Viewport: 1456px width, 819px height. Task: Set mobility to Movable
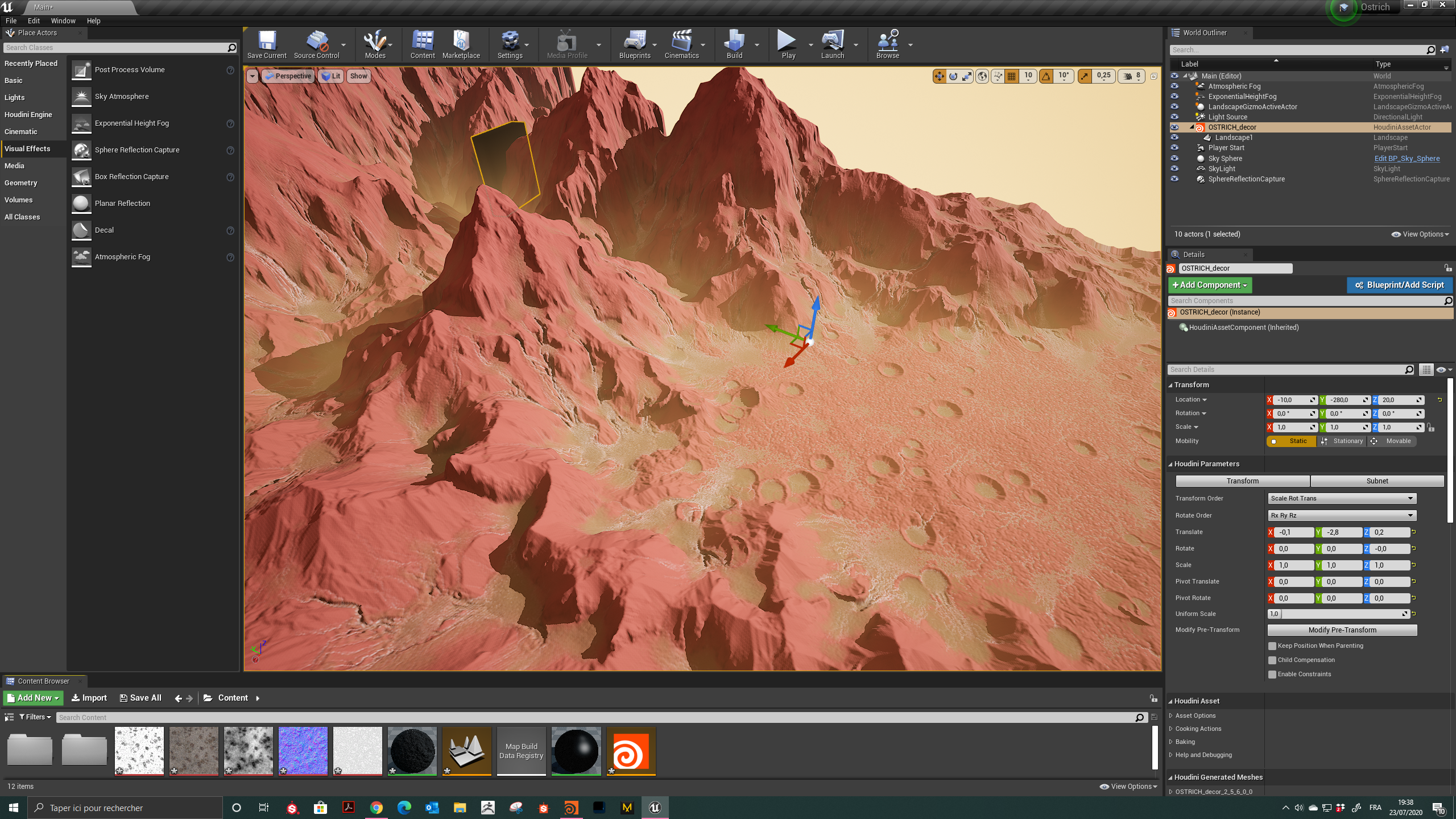point(1392,441)
